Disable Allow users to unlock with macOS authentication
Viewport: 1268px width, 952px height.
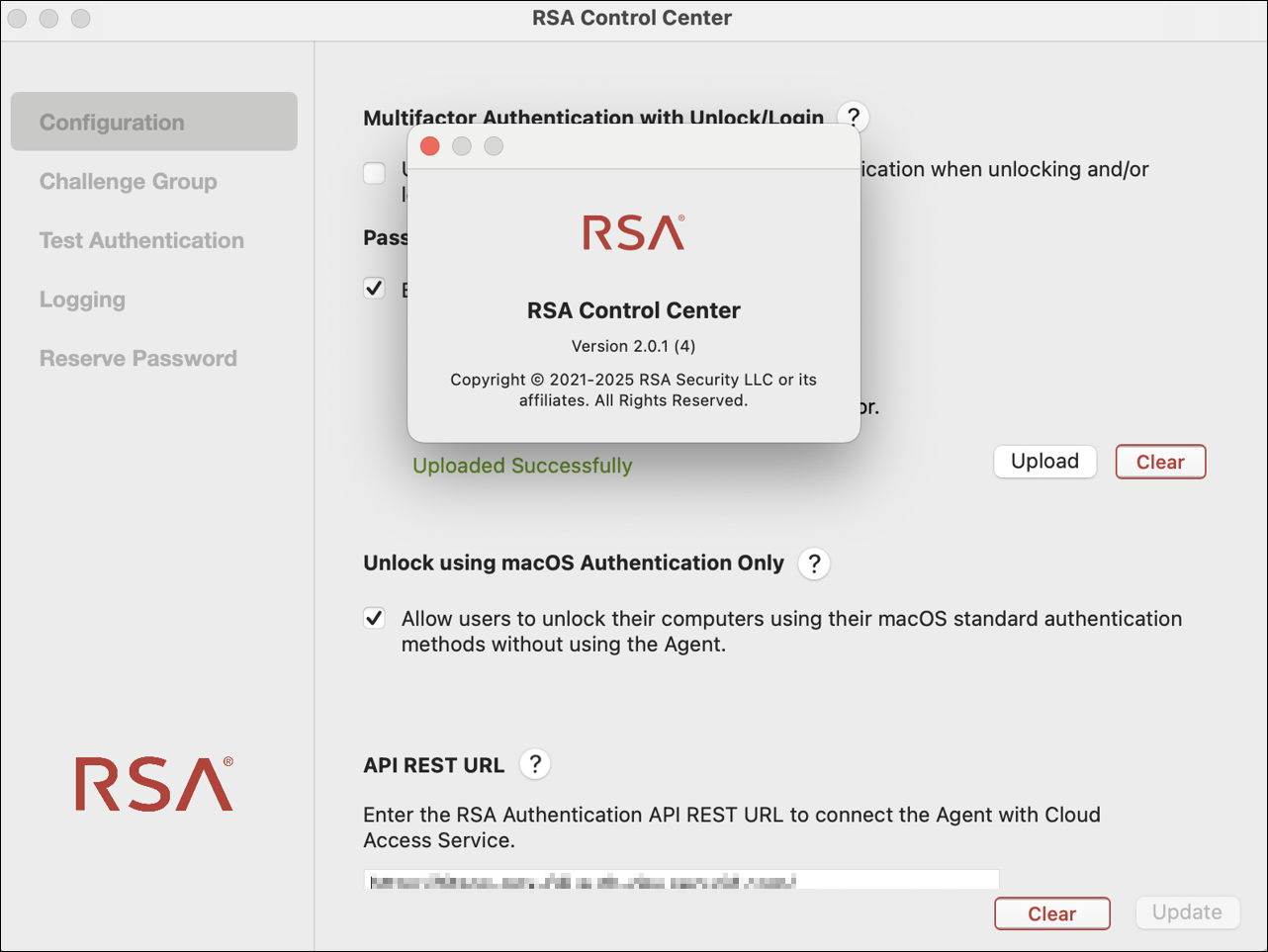pos(375,619)
